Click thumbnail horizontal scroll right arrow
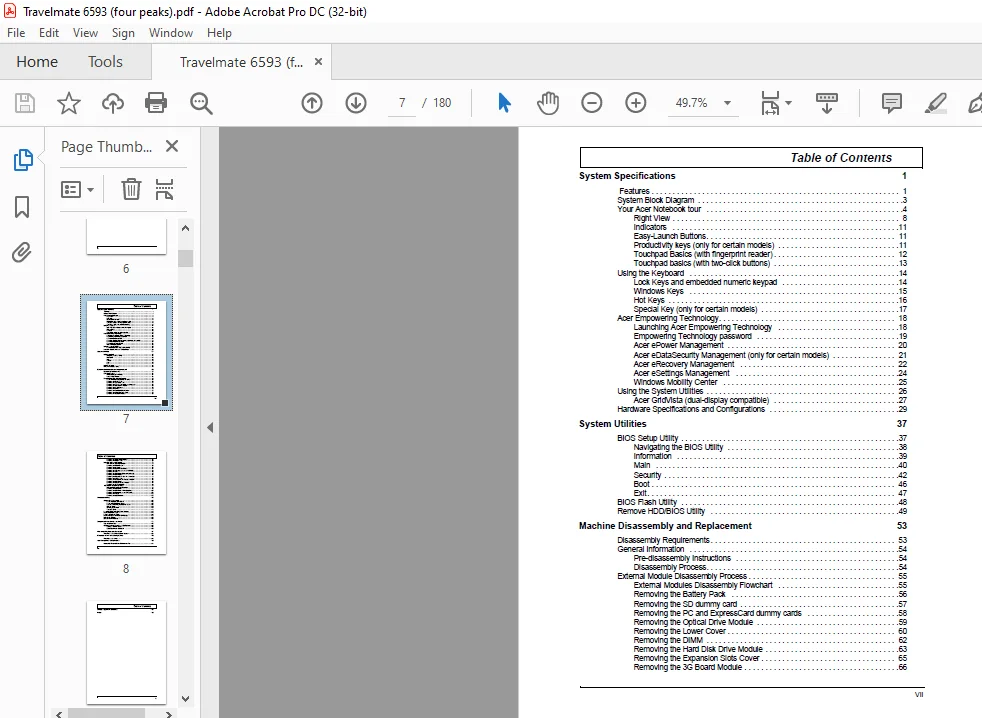Viewport: 982px width, 718px height. click(x=169, y=714)
